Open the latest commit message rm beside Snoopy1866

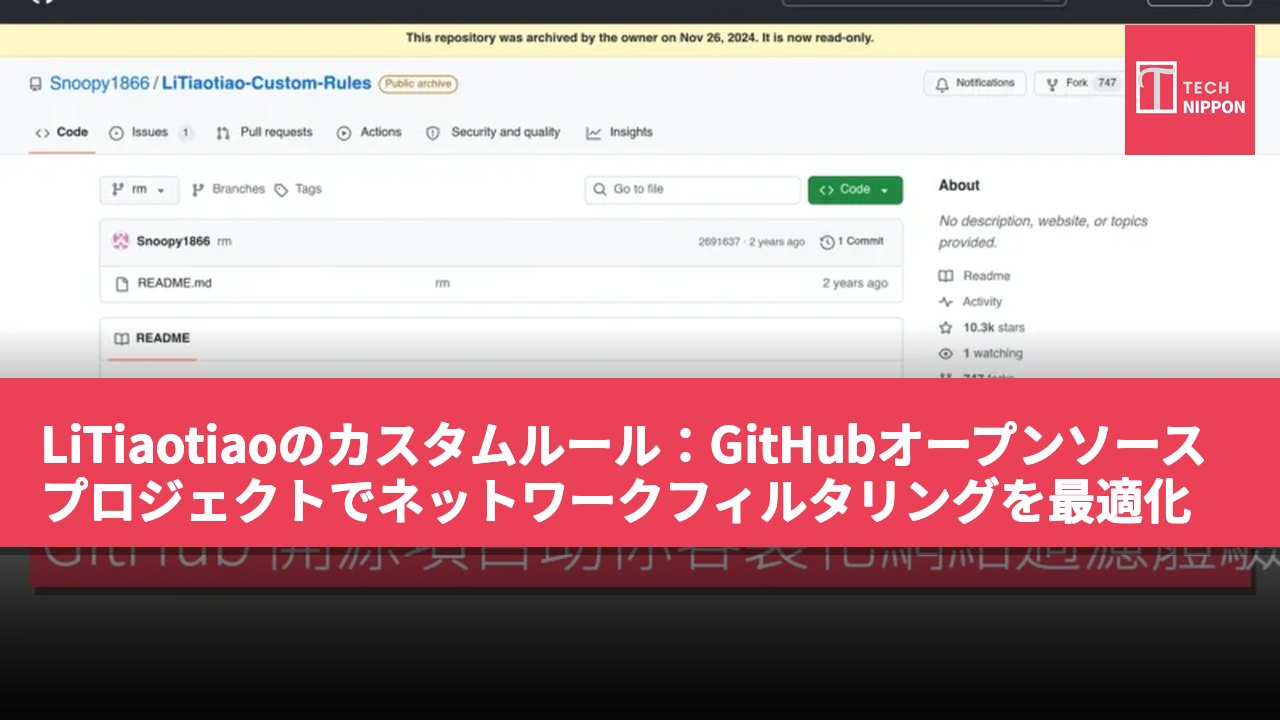pyautogui.click(x=225, y=242)
